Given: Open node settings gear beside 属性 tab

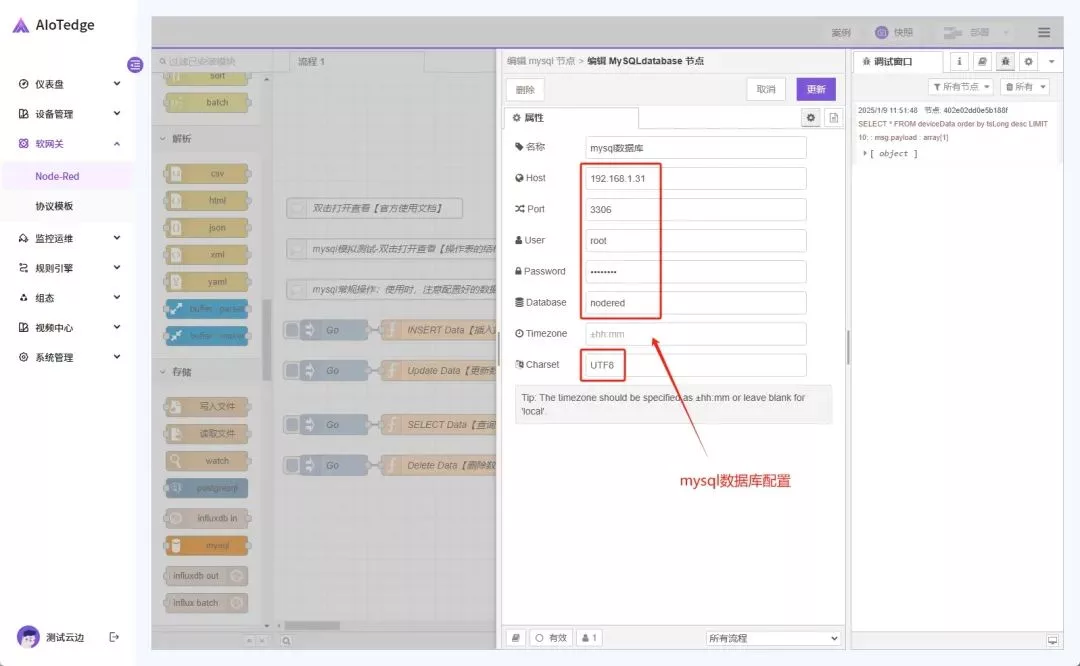Looking at the screenshot, I should click(811, 118).
